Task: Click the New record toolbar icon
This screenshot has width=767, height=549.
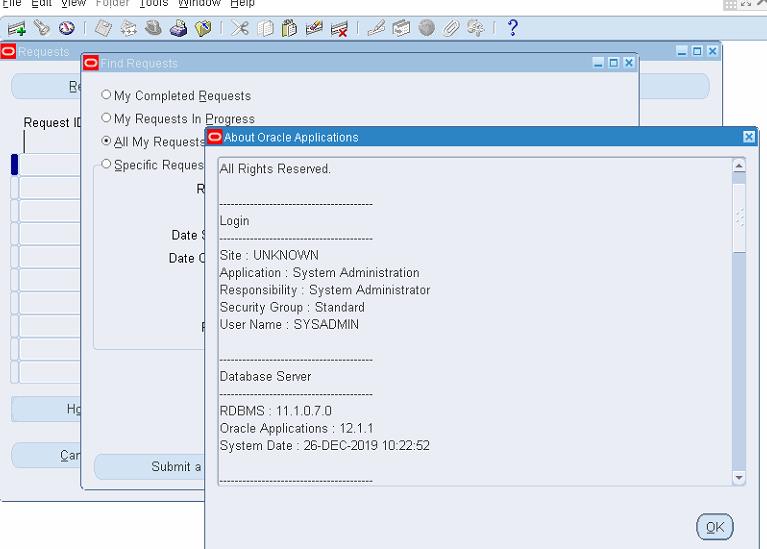Action: [17, 28]
